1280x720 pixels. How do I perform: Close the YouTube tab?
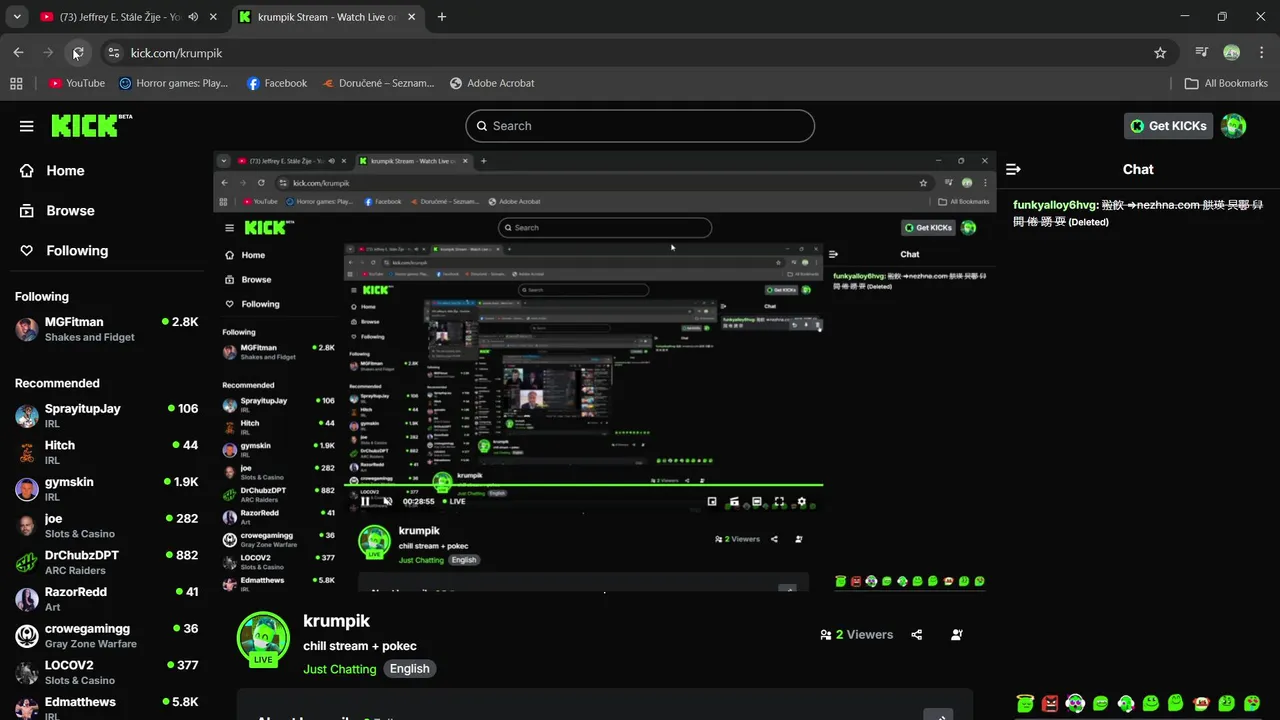pyautogui.click(x=213, y=17)
